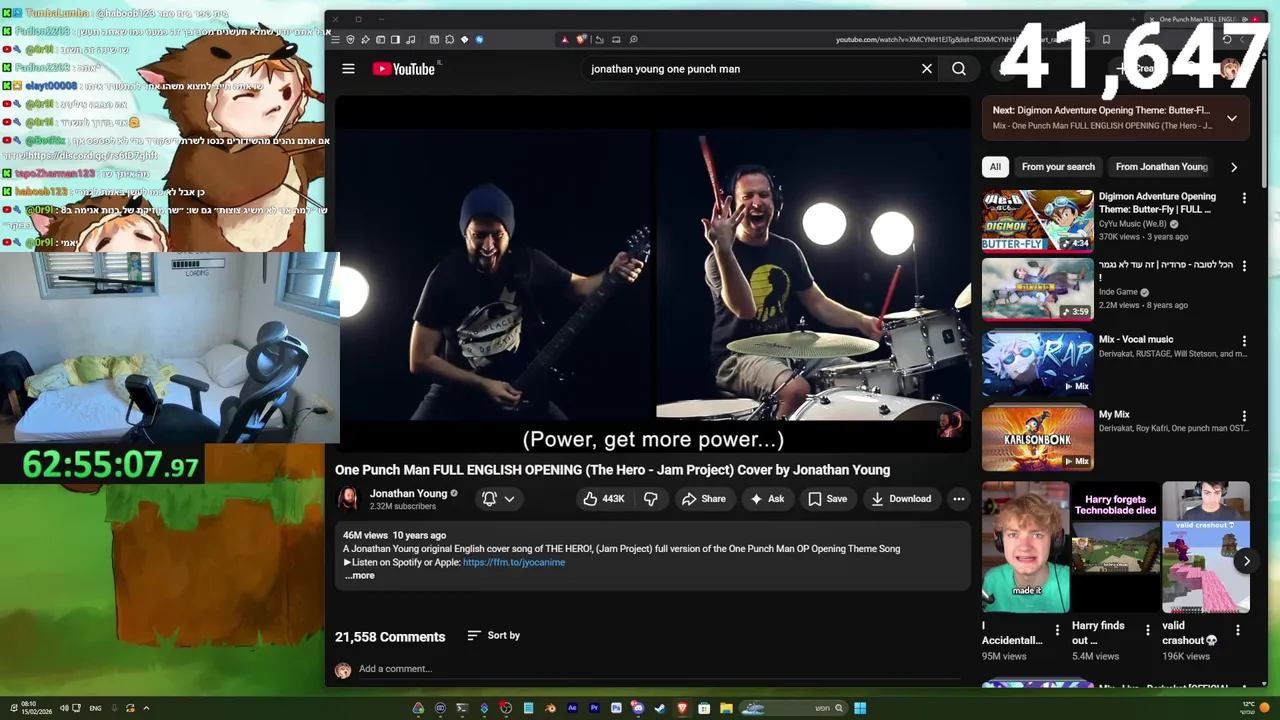Open options for 'I Accidentall...' short
This screenshot has width=1280, height=720.
(1057, 630)
